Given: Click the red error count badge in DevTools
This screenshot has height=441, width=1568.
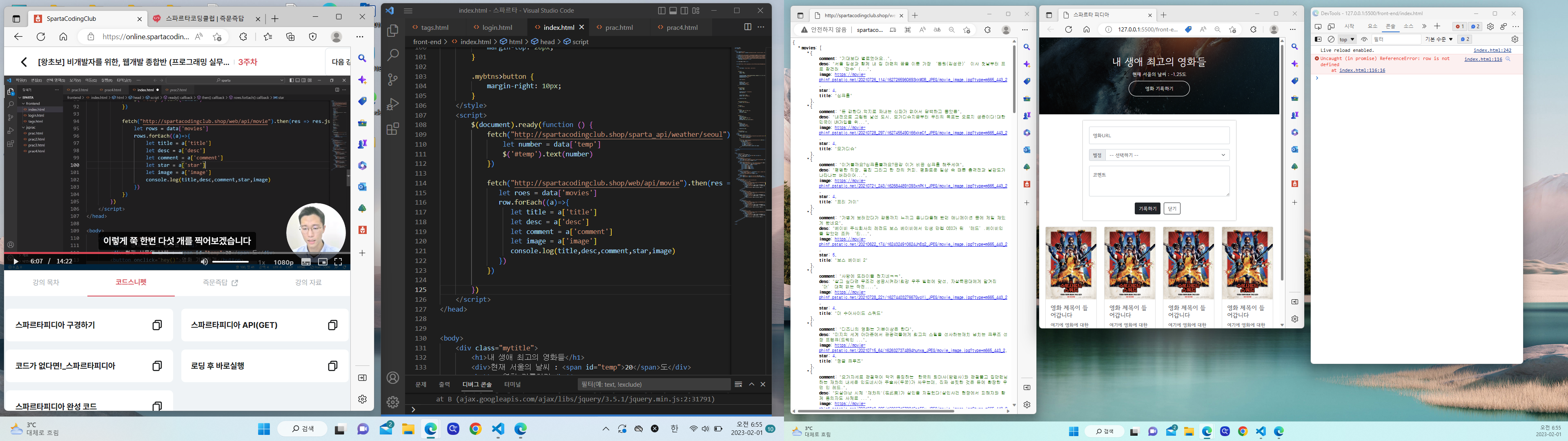Looking at the screenshot, I should 1459,27.
